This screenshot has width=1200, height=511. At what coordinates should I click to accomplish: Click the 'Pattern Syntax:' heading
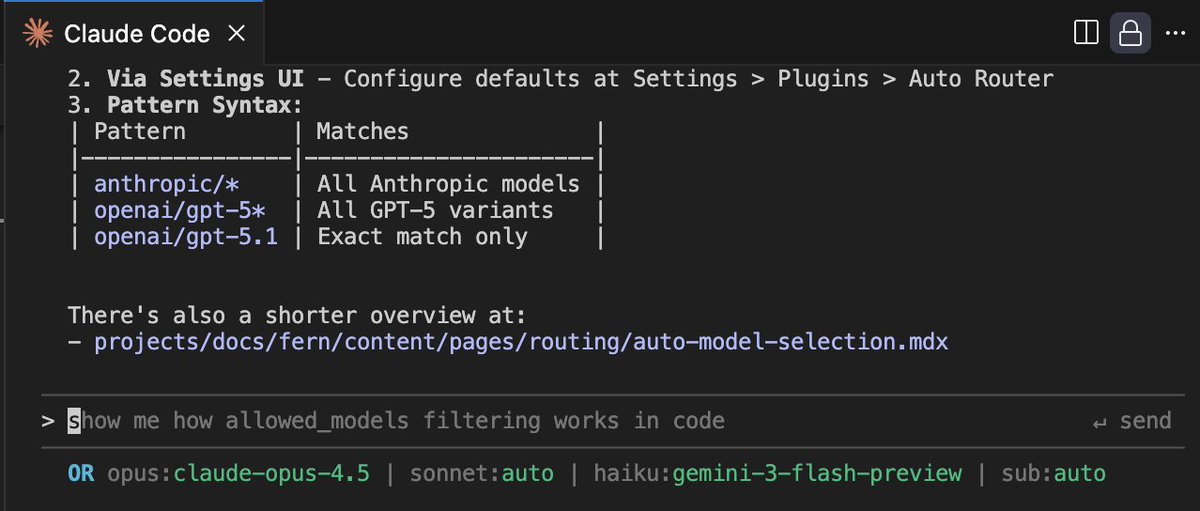(205, 105)
